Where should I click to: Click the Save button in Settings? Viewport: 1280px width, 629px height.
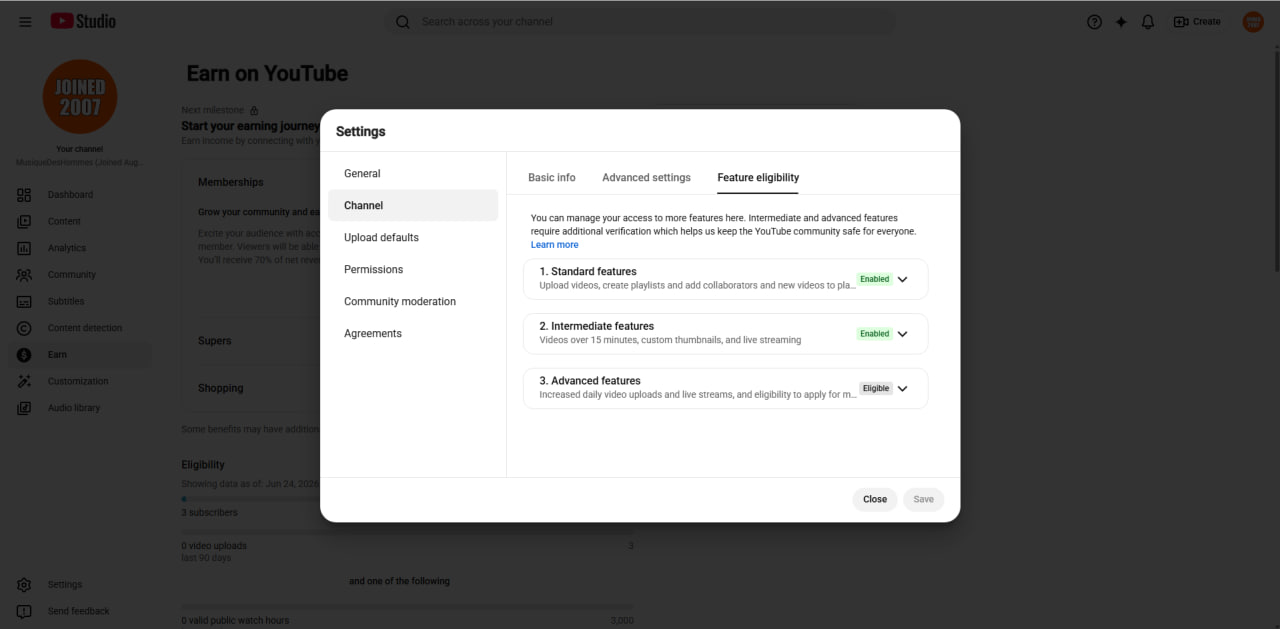coord(924,499)
